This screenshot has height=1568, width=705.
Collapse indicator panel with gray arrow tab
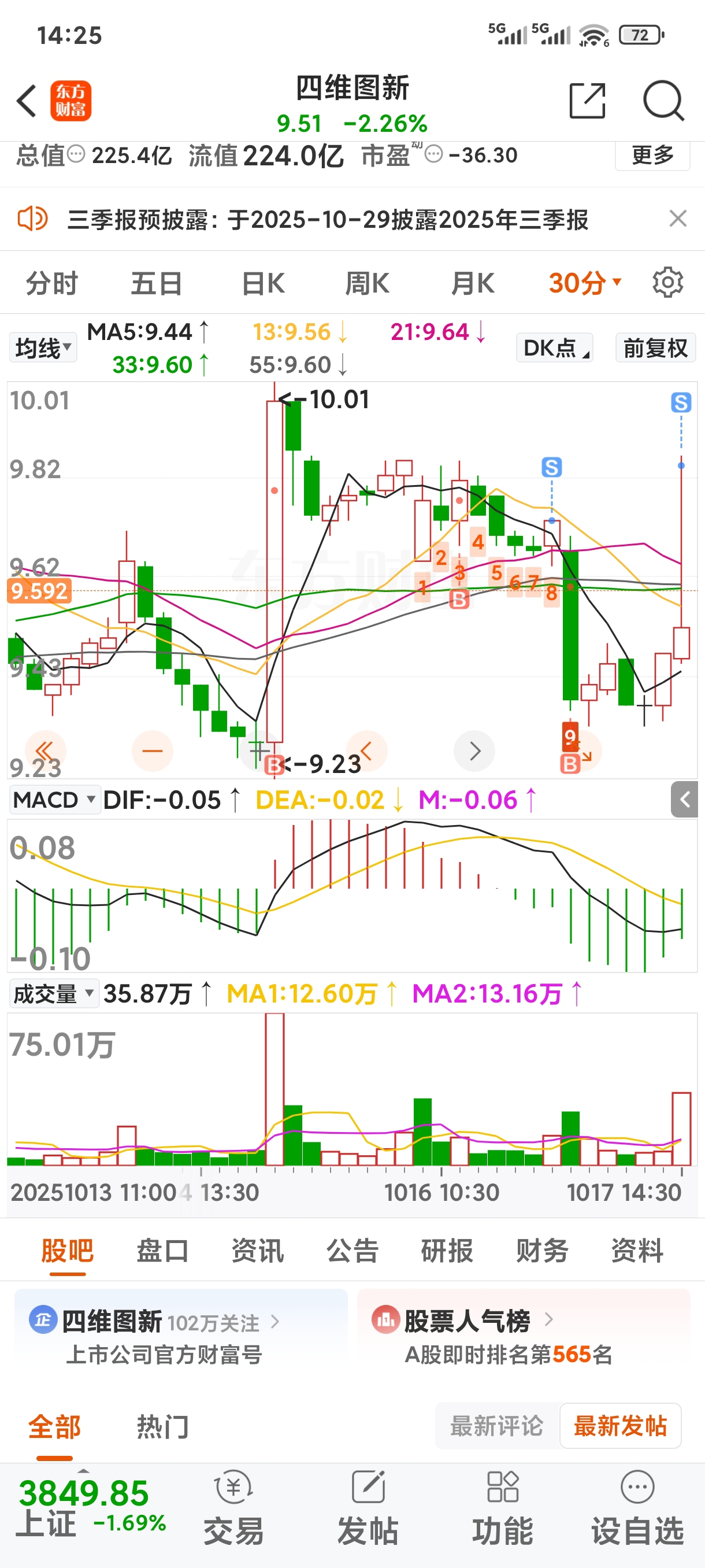coord(684,799)
